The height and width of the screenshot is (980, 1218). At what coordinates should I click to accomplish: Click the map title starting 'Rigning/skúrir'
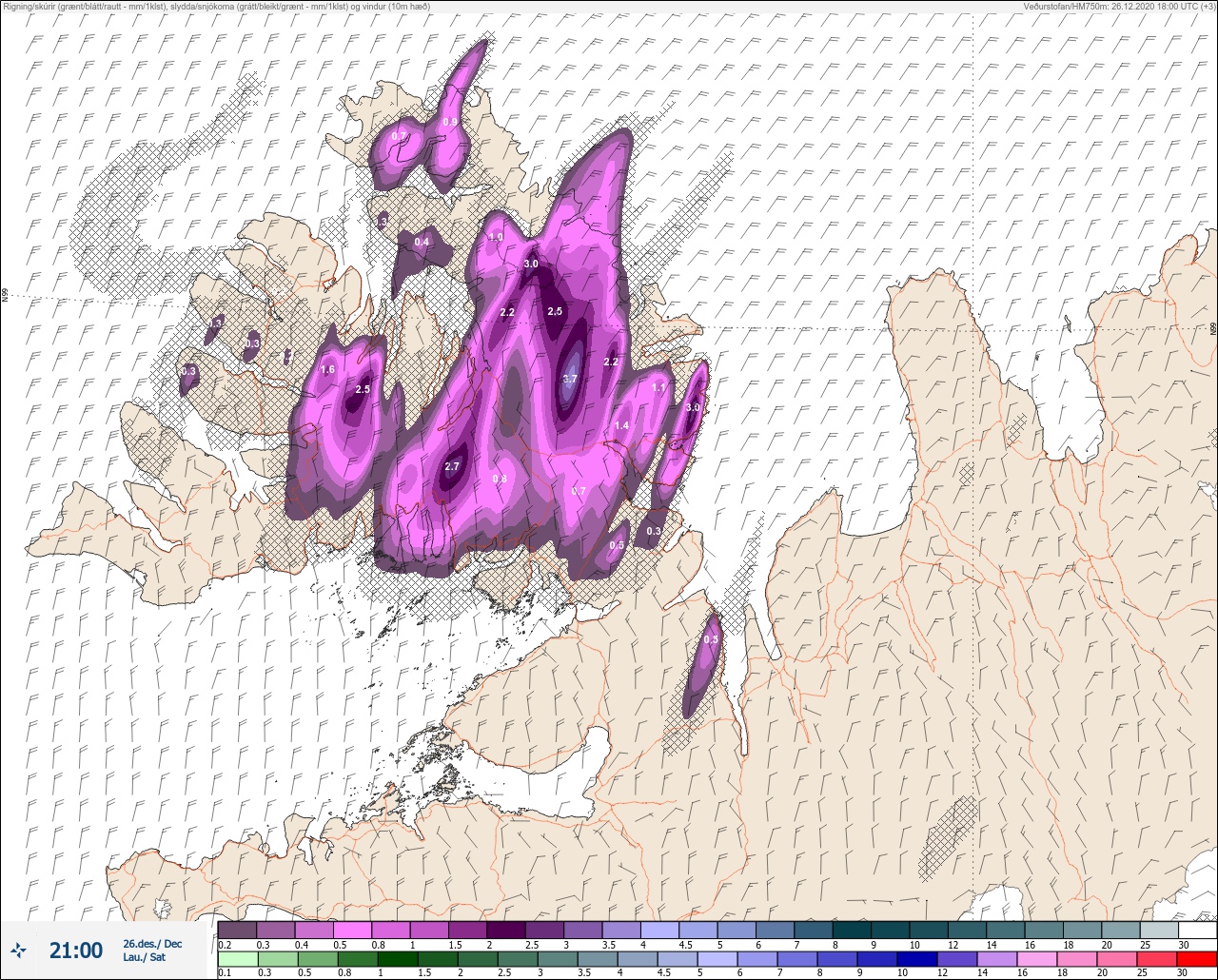[x=216, y=6]
